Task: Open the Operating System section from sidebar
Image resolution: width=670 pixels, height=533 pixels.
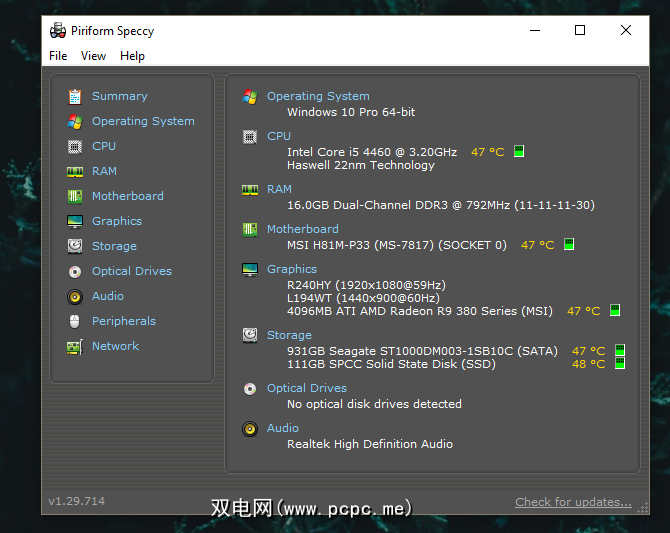Action: 143,121
